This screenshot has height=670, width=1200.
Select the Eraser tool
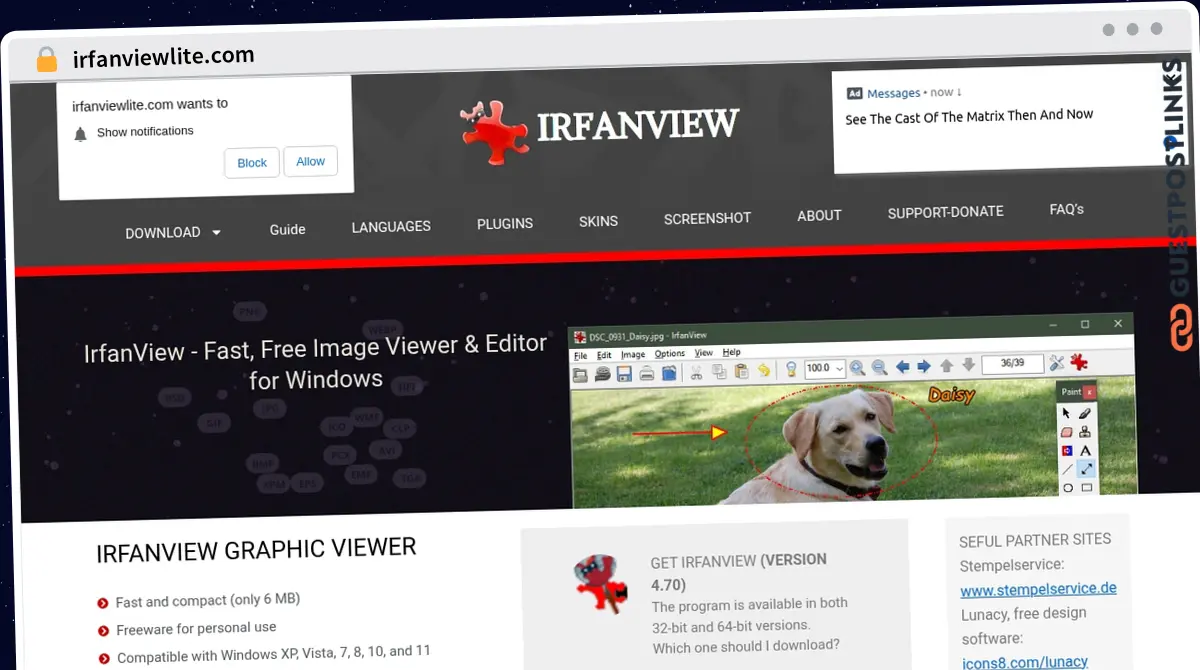click(1067, 432)
